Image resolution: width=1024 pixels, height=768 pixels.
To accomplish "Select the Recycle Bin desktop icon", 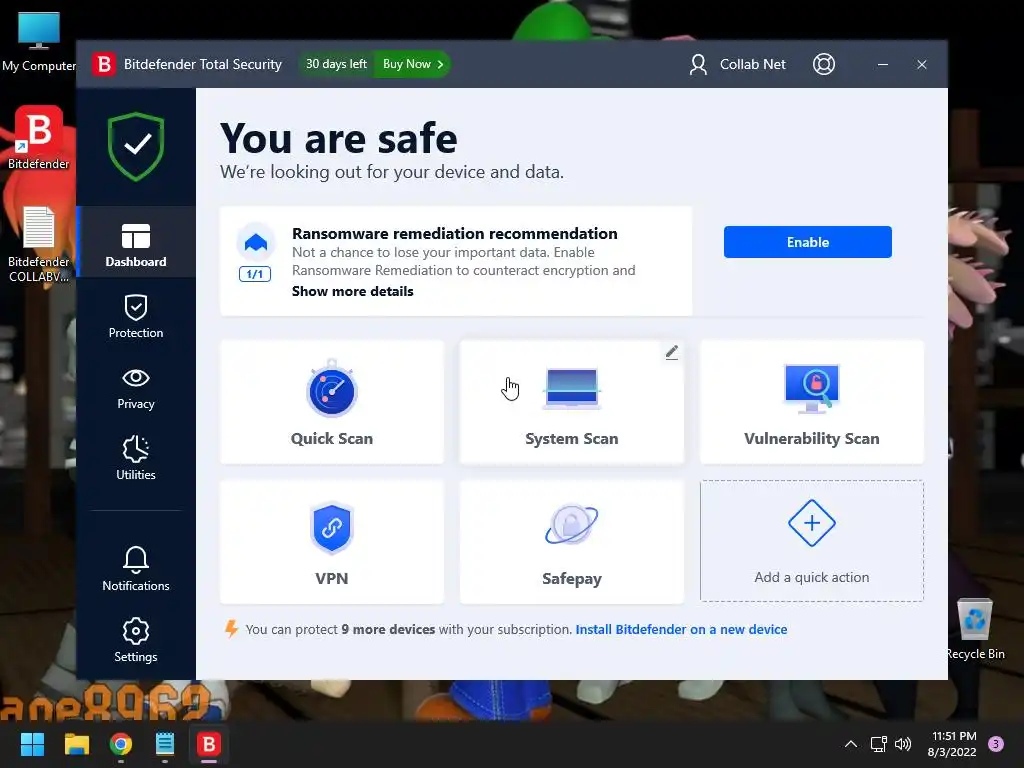I will click(x=975, y=630).
